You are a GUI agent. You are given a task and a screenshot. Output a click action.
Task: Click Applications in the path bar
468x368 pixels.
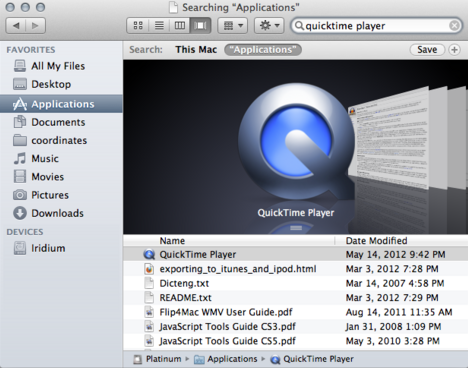(x=226, y=359)
